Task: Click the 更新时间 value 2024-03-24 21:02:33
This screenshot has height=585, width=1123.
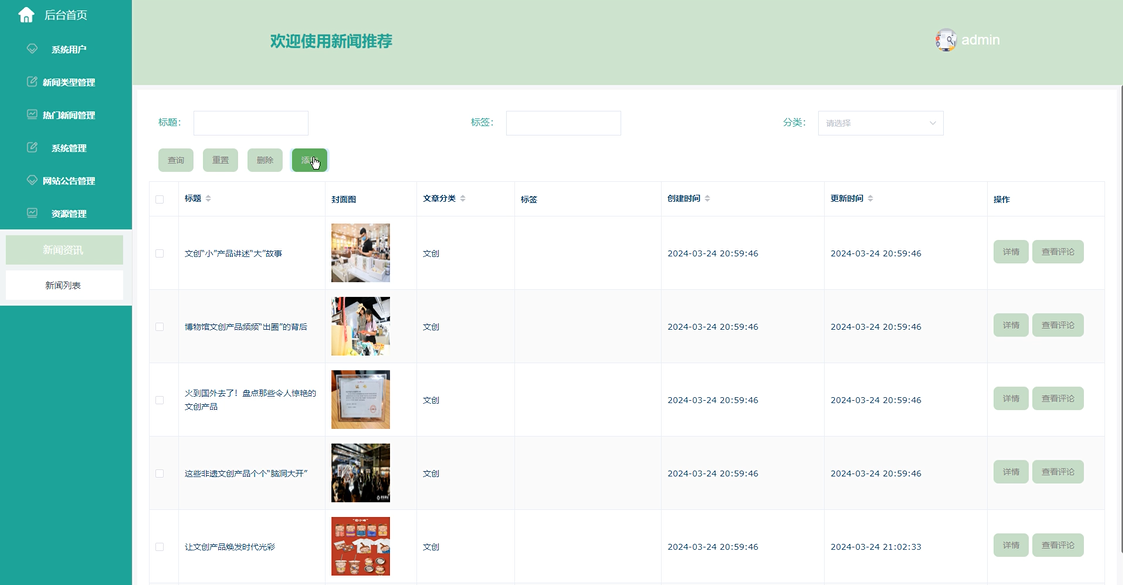Action: [x=876, y=546]
